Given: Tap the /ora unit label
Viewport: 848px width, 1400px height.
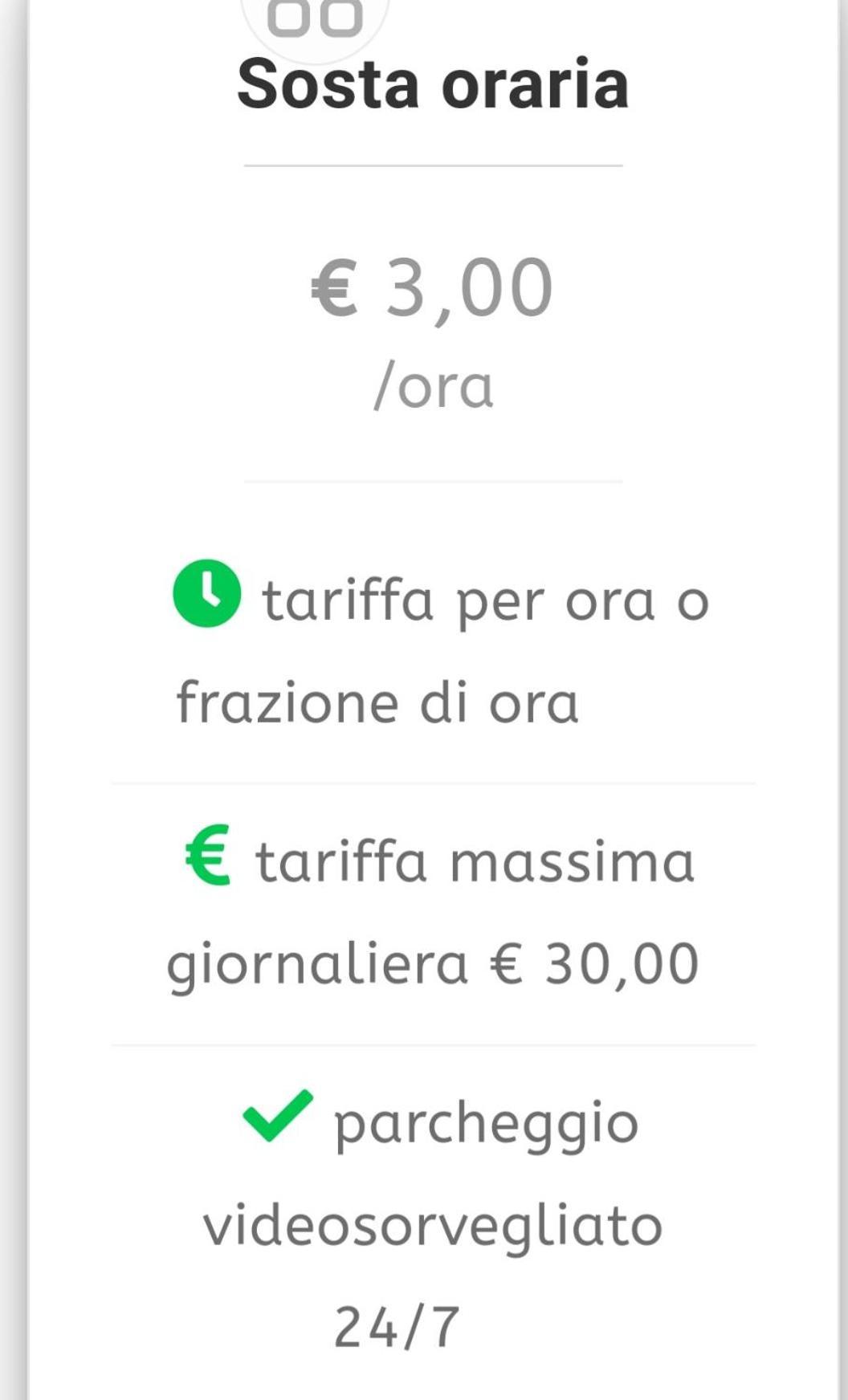Looking at the screenshot, I should click(x=434, y=386).
